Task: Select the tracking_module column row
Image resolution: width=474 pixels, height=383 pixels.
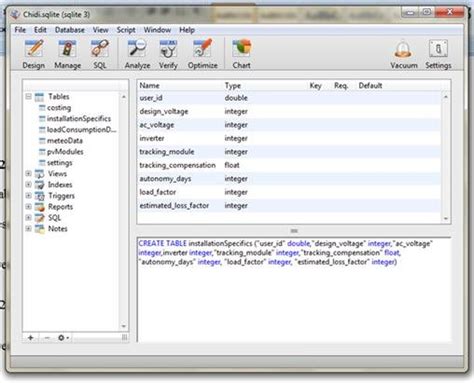Action: 289,152
